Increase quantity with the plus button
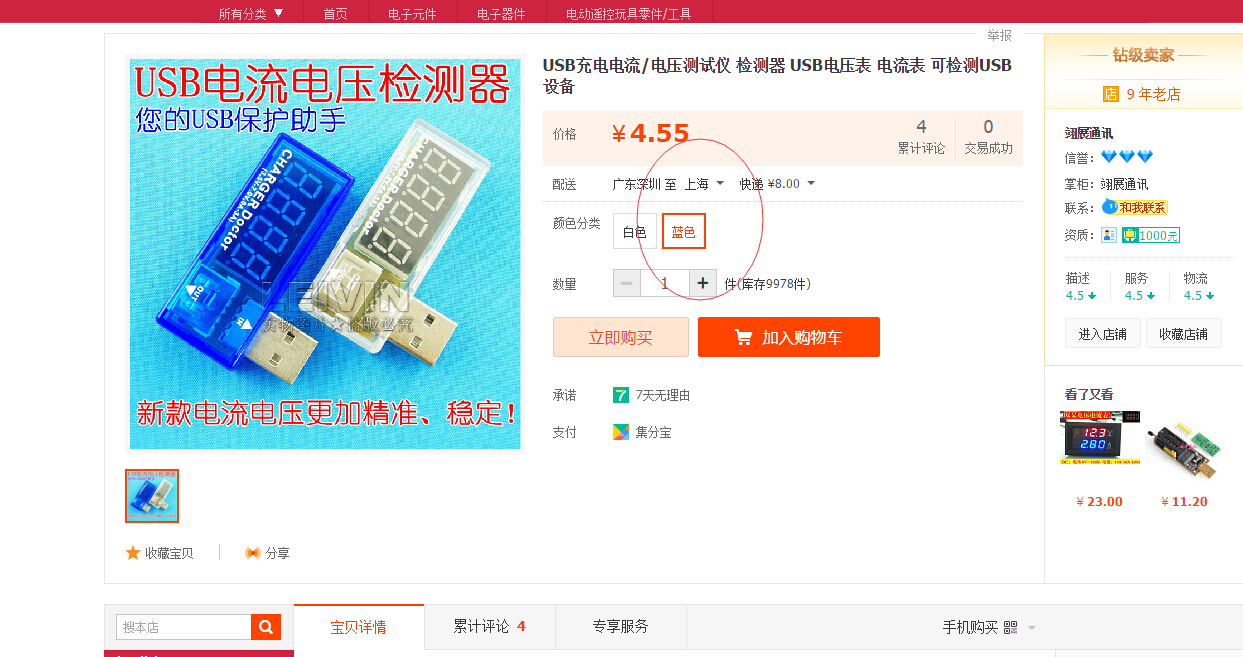The width and height of the screenshot is (1243, 657). (703, 283)
